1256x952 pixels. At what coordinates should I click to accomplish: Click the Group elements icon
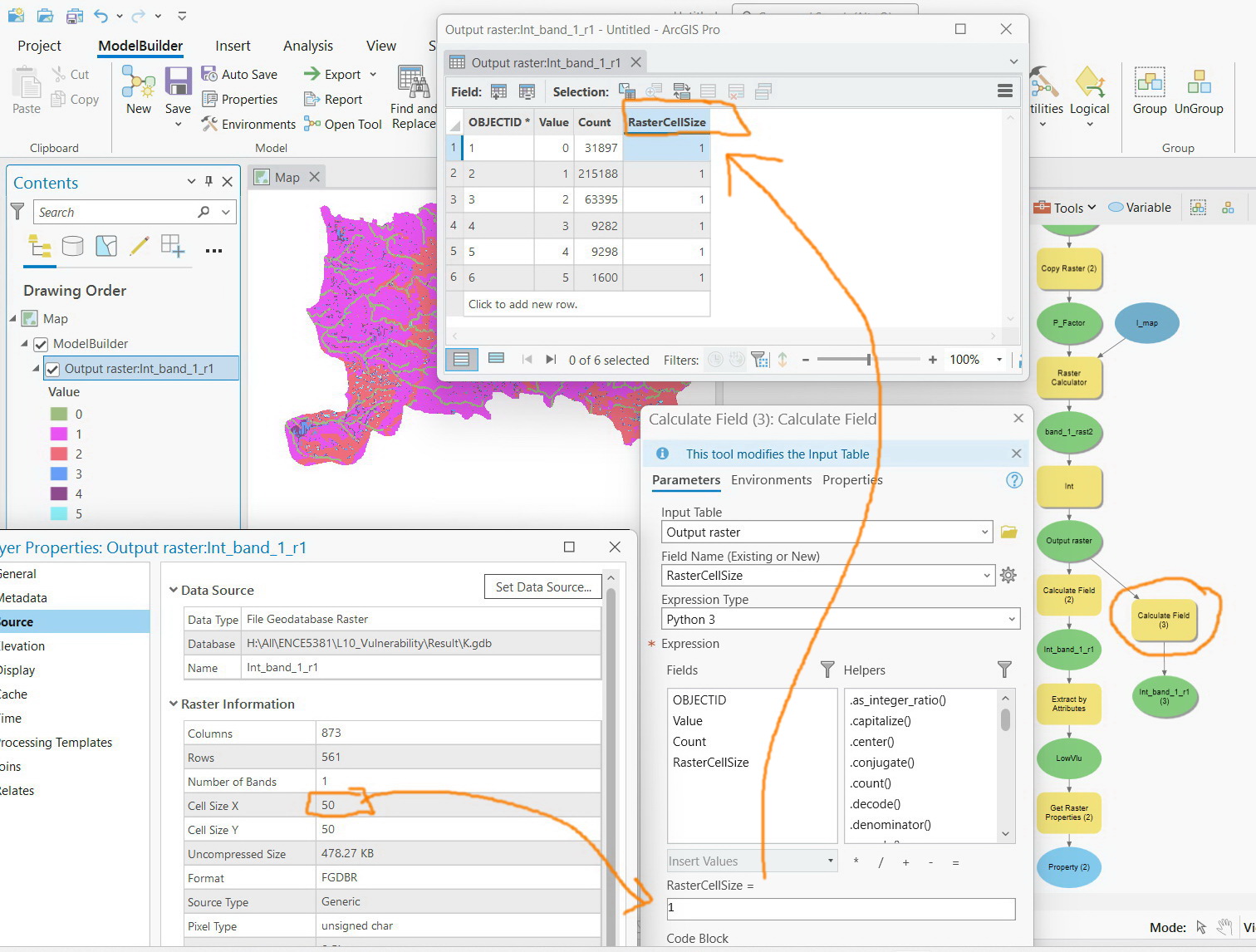(1150, 91)
